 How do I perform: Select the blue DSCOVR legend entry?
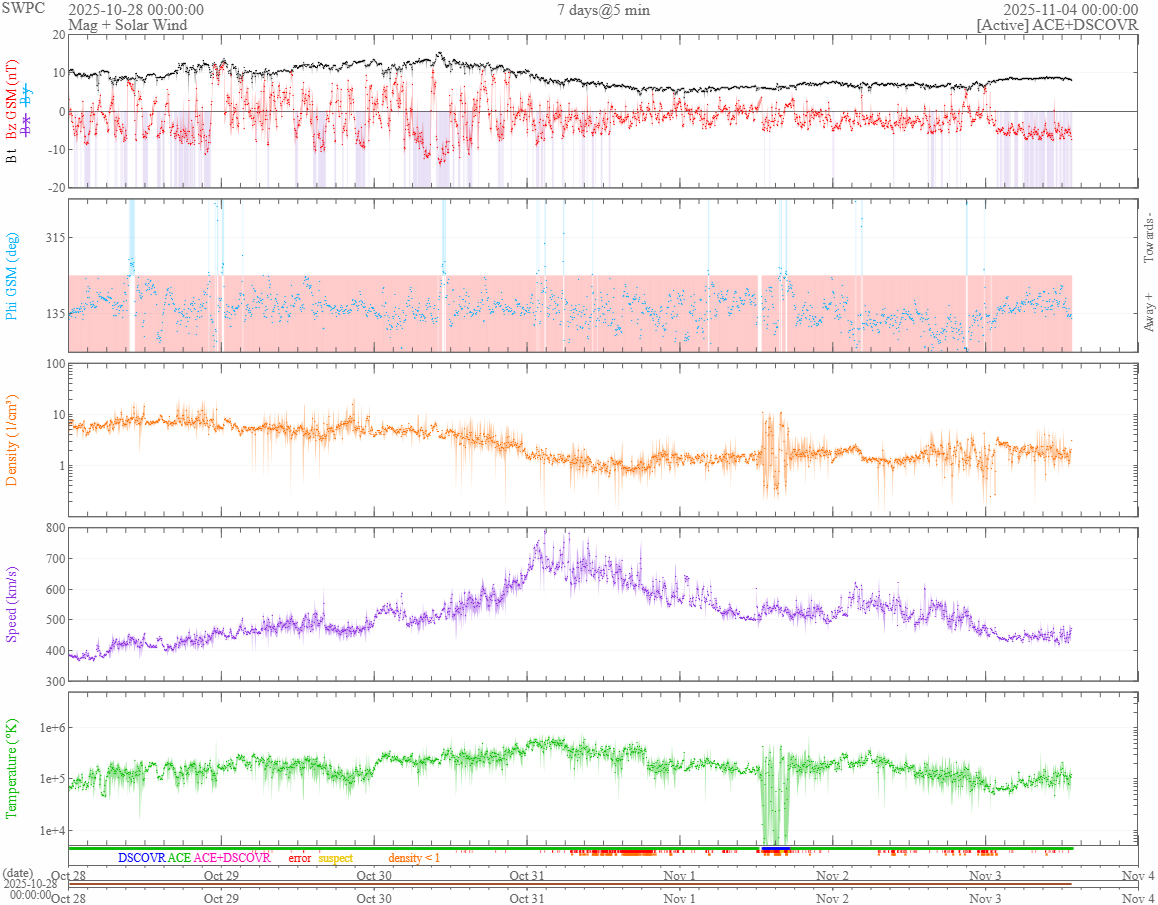142,858
